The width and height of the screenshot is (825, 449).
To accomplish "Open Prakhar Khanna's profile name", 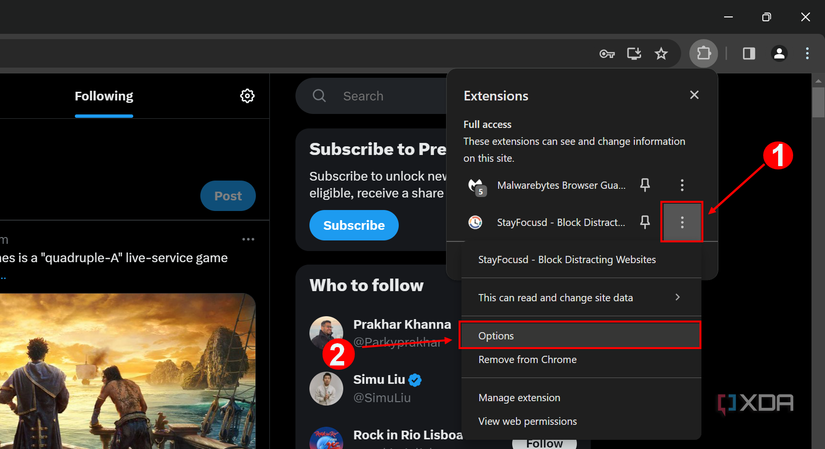I will point(402,324).
